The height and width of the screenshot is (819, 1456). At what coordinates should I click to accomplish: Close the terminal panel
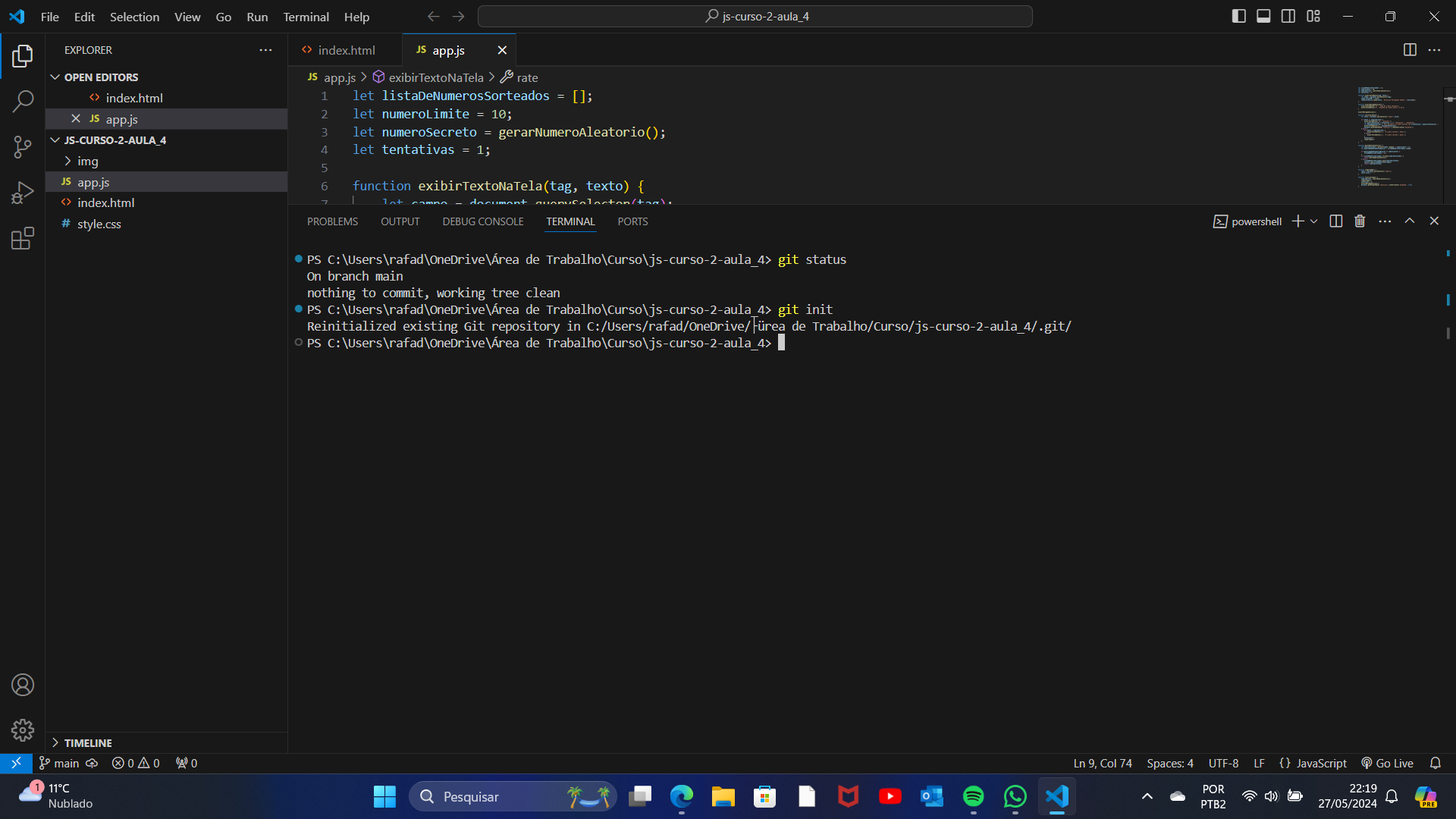click(x=1434, y=221)
